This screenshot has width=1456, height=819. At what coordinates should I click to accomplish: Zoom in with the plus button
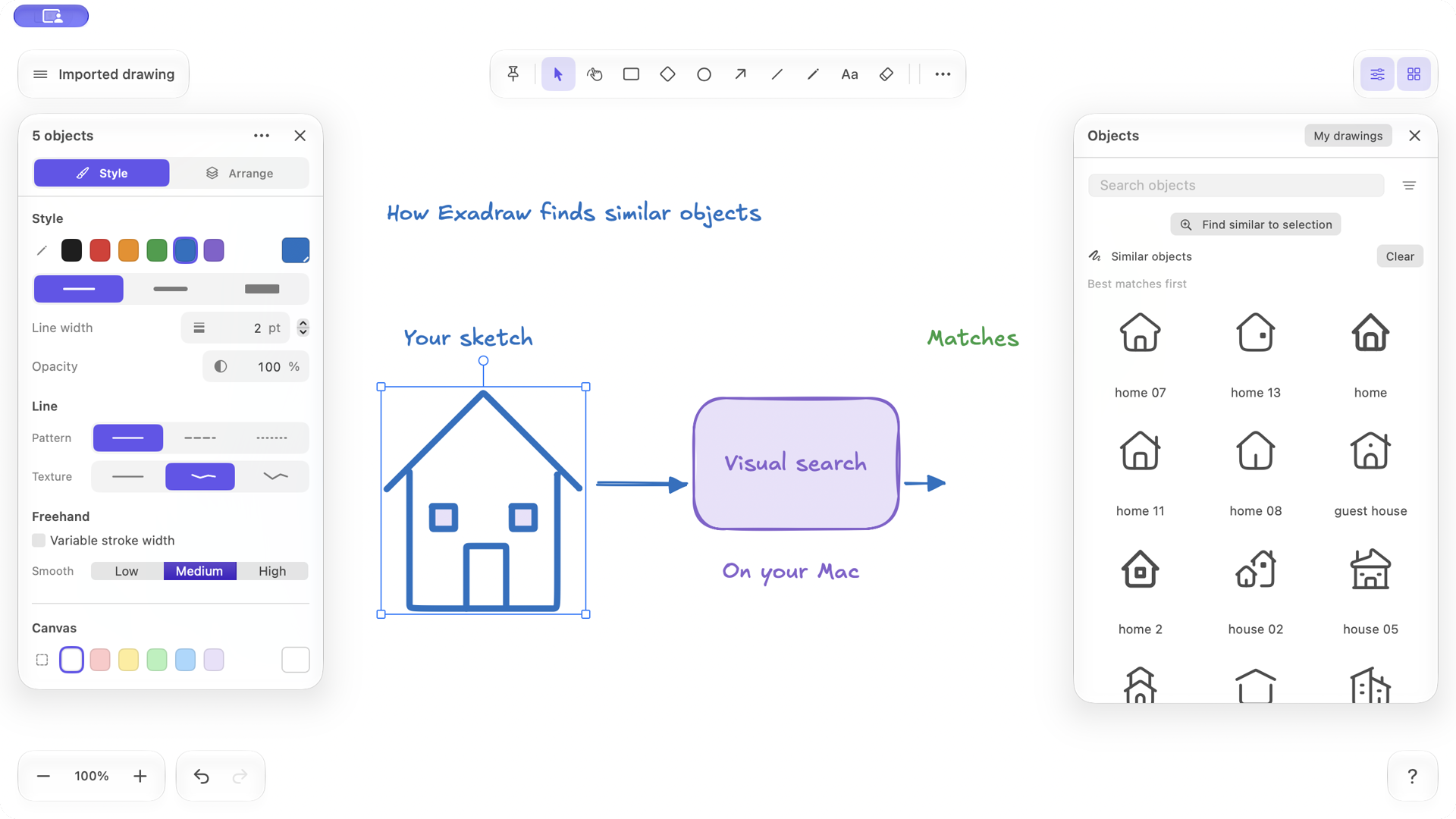[140, 776]
